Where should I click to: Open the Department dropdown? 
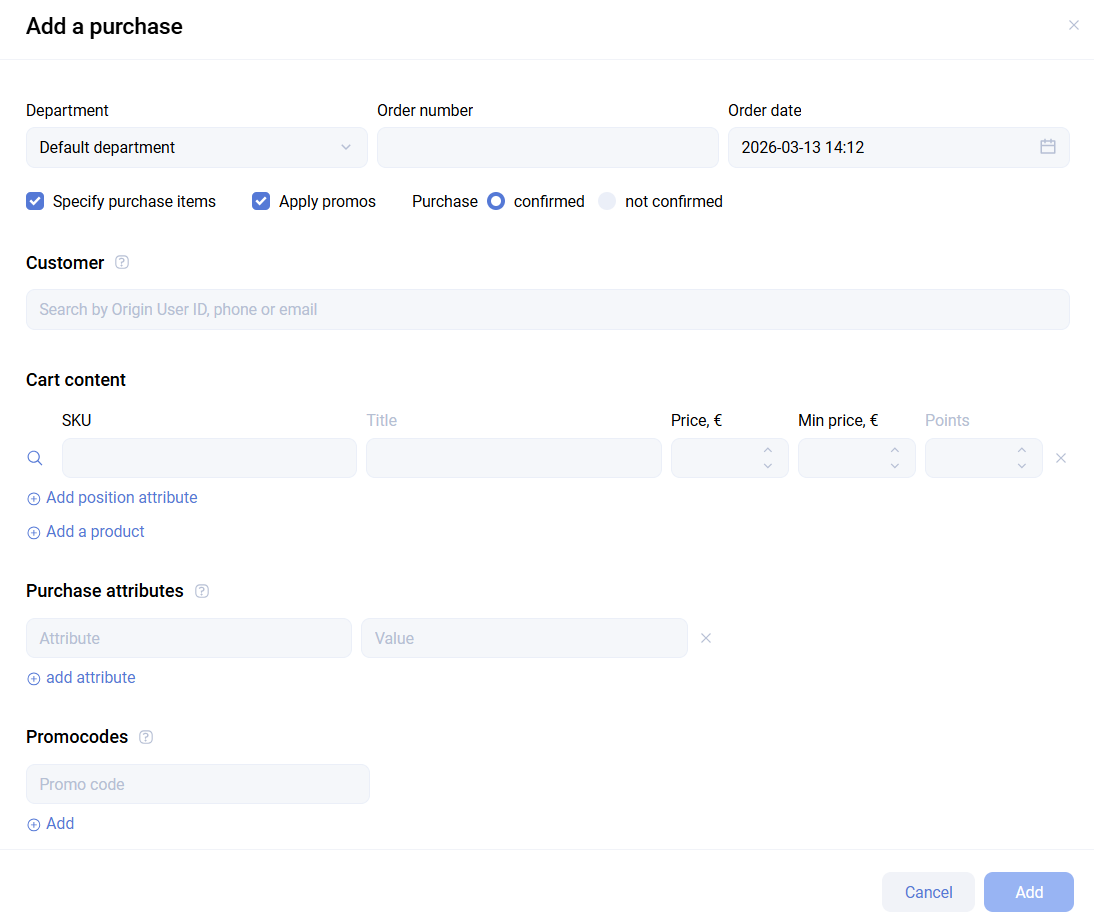[x=196, y=147]
